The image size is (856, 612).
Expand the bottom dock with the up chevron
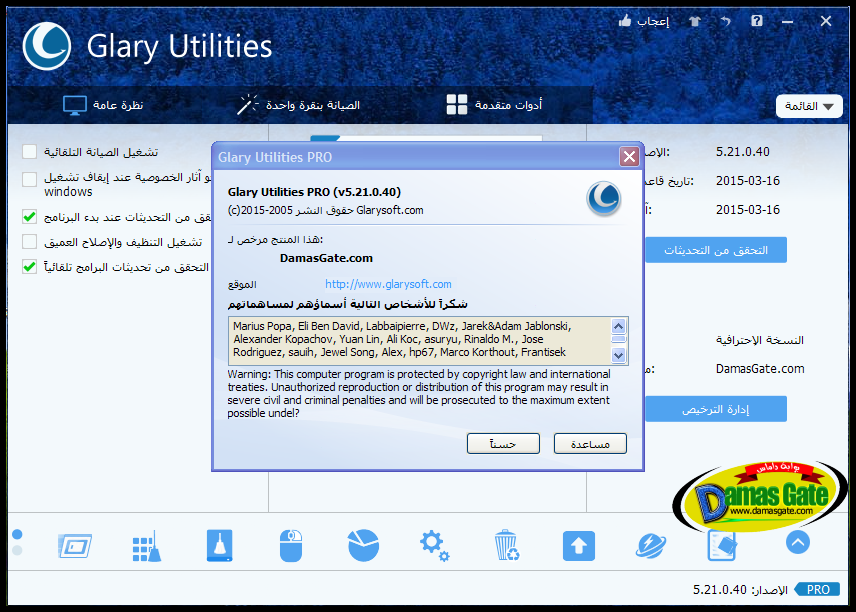798,543
